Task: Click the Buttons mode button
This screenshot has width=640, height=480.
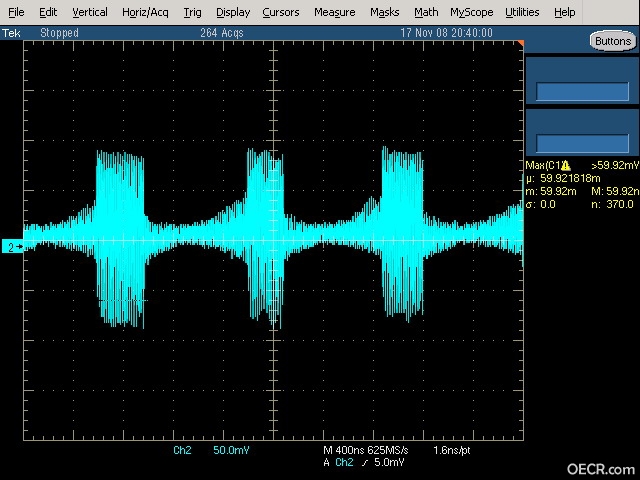Action: (613, 41)
